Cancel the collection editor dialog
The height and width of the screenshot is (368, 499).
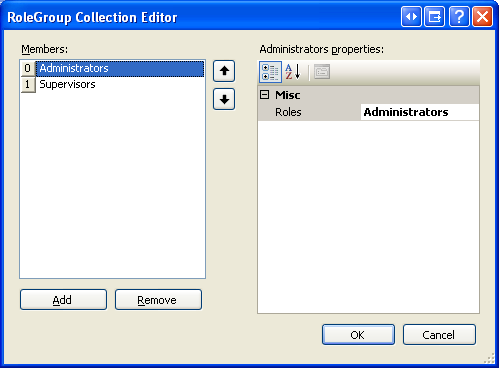[439, 334]
